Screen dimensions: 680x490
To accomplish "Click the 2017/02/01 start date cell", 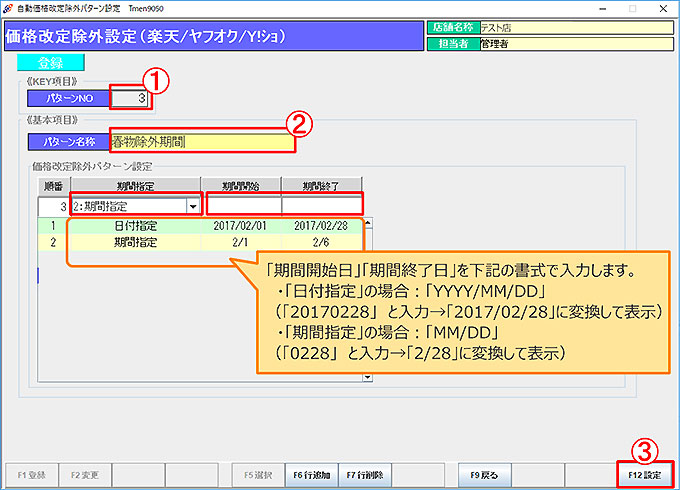I will tap(241, 225).
